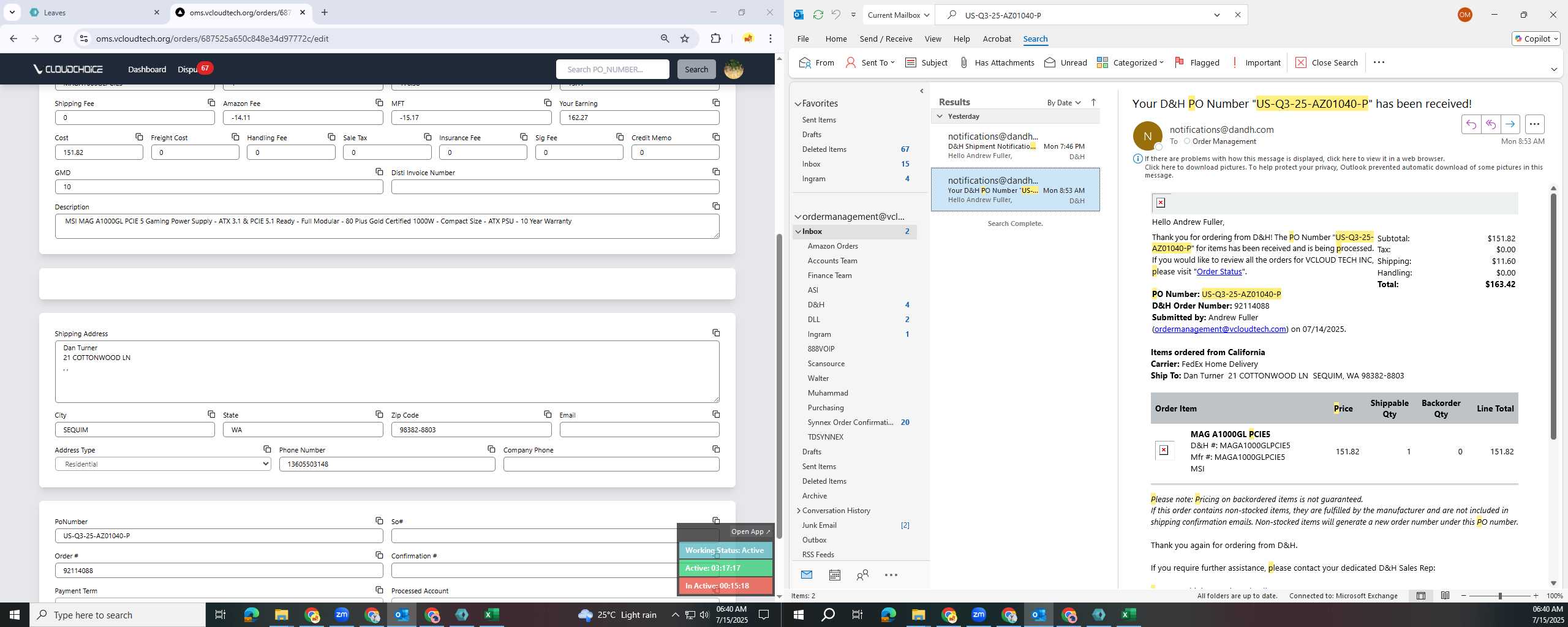
Task: Filter search by Has Attachments
Action: [x=996, y=62]
